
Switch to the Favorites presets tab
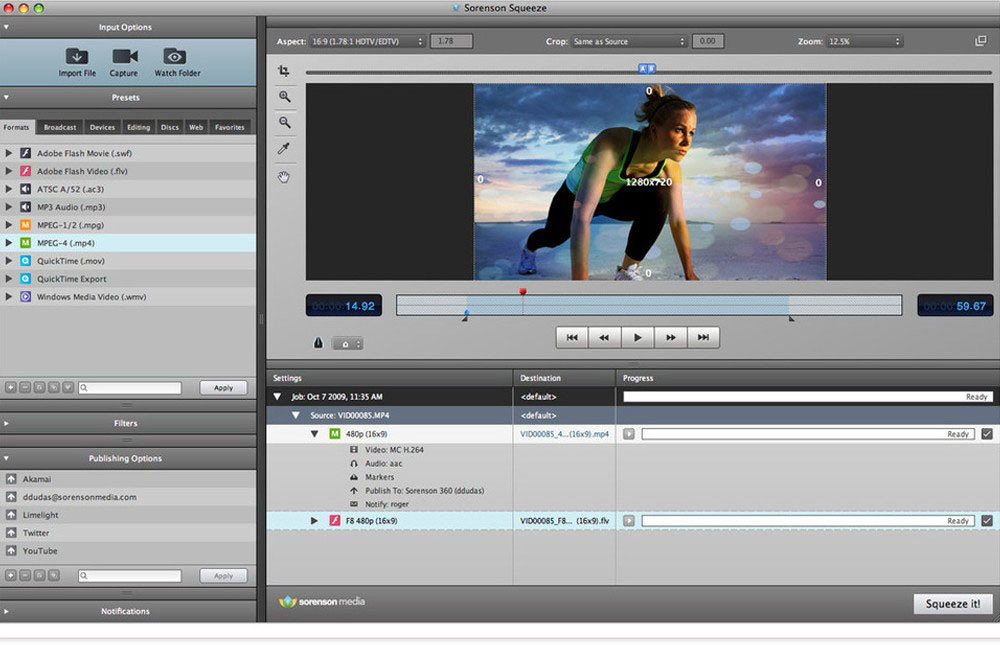[230, 127]
